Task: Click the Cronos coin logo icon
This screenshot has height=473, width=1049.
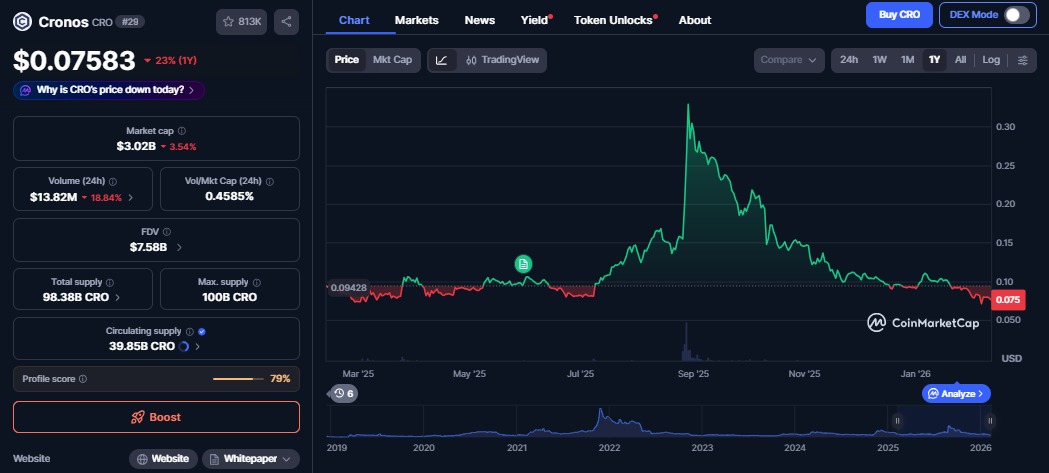Action: coord(23,21)
